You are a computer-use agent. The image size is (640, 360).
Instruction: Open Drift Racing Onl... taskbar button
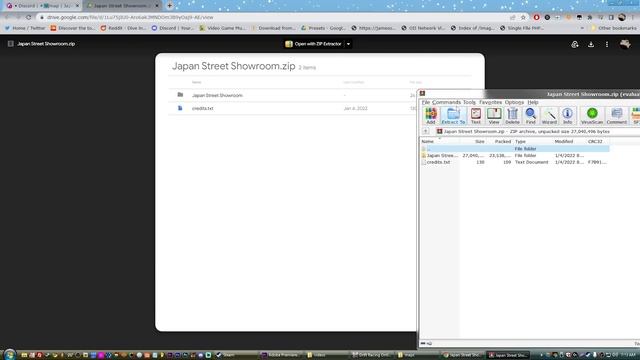(372, 355)
